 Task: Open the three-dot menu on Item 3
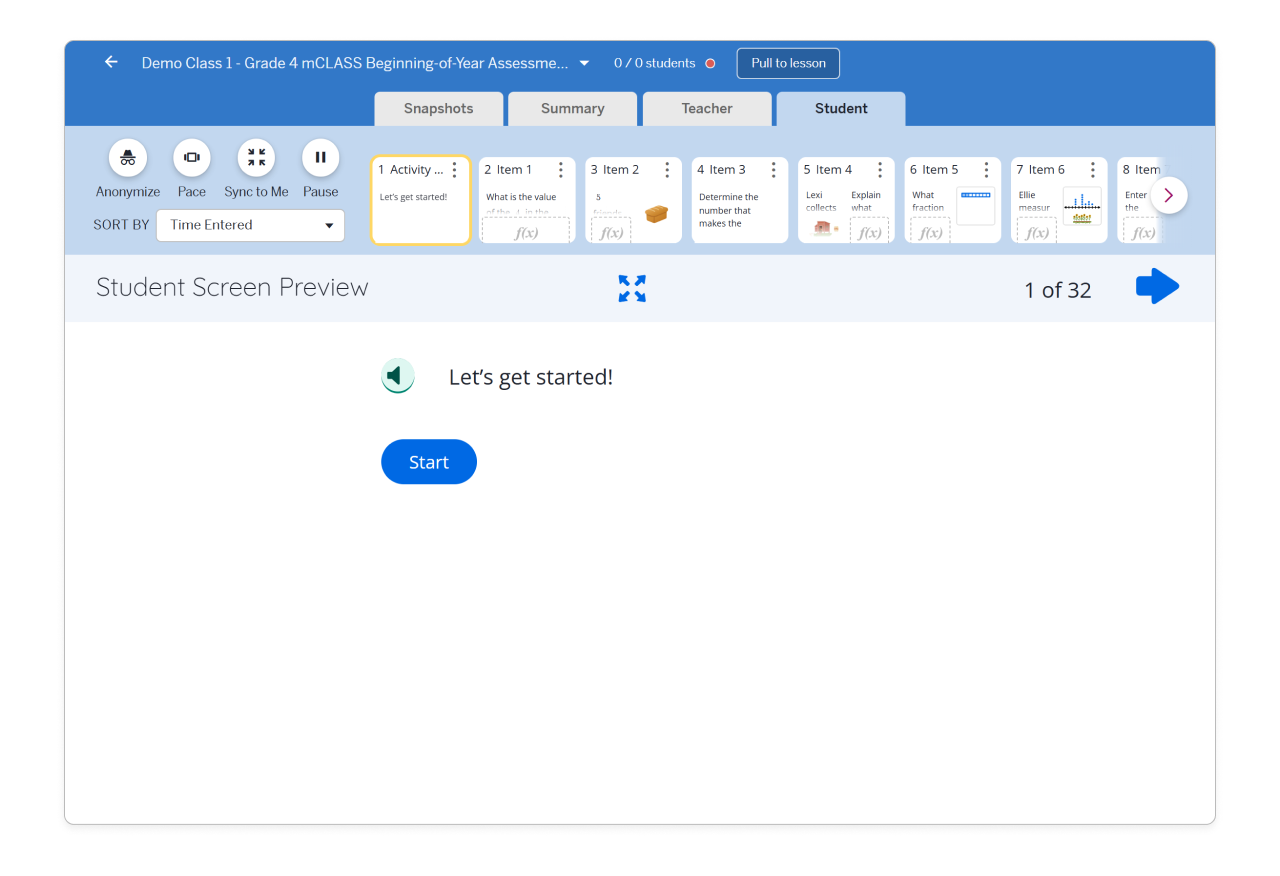pos(773,169)
